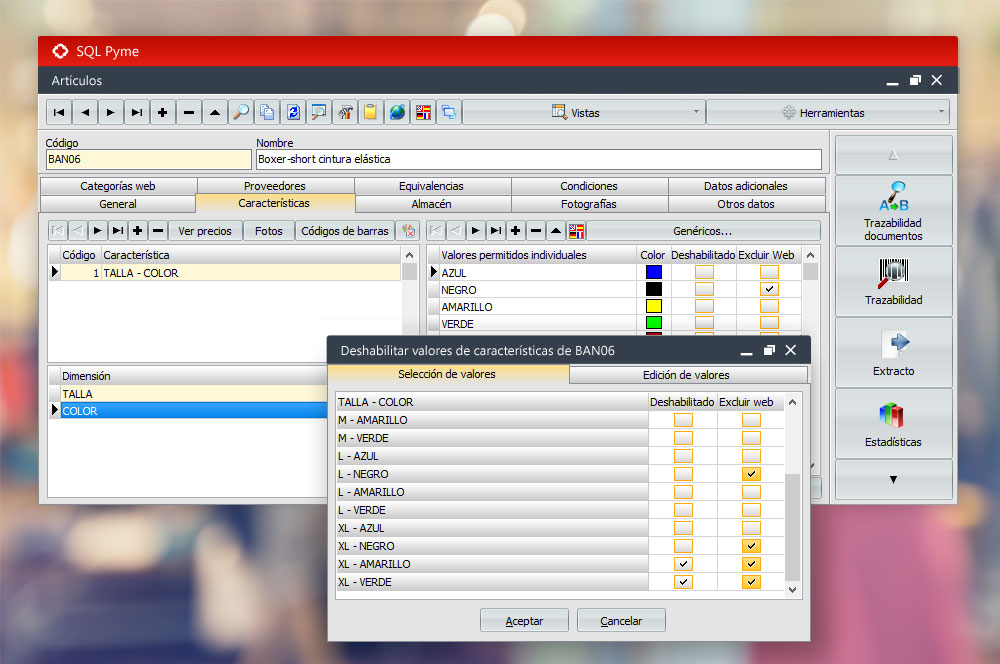Click the Extracto sidebar icon
The height and width of the screenshot is (664, 1000).
[893, 352]
